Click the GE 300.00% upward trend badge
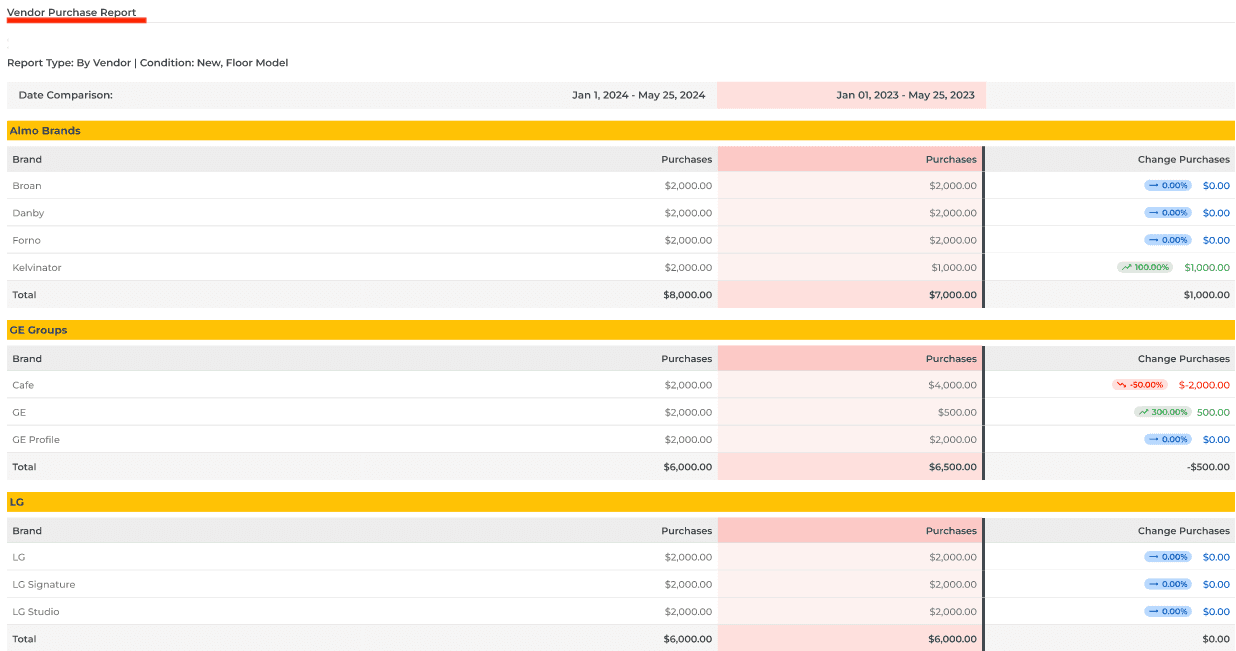This screenshot has width=1236, height=651. 1163,412
